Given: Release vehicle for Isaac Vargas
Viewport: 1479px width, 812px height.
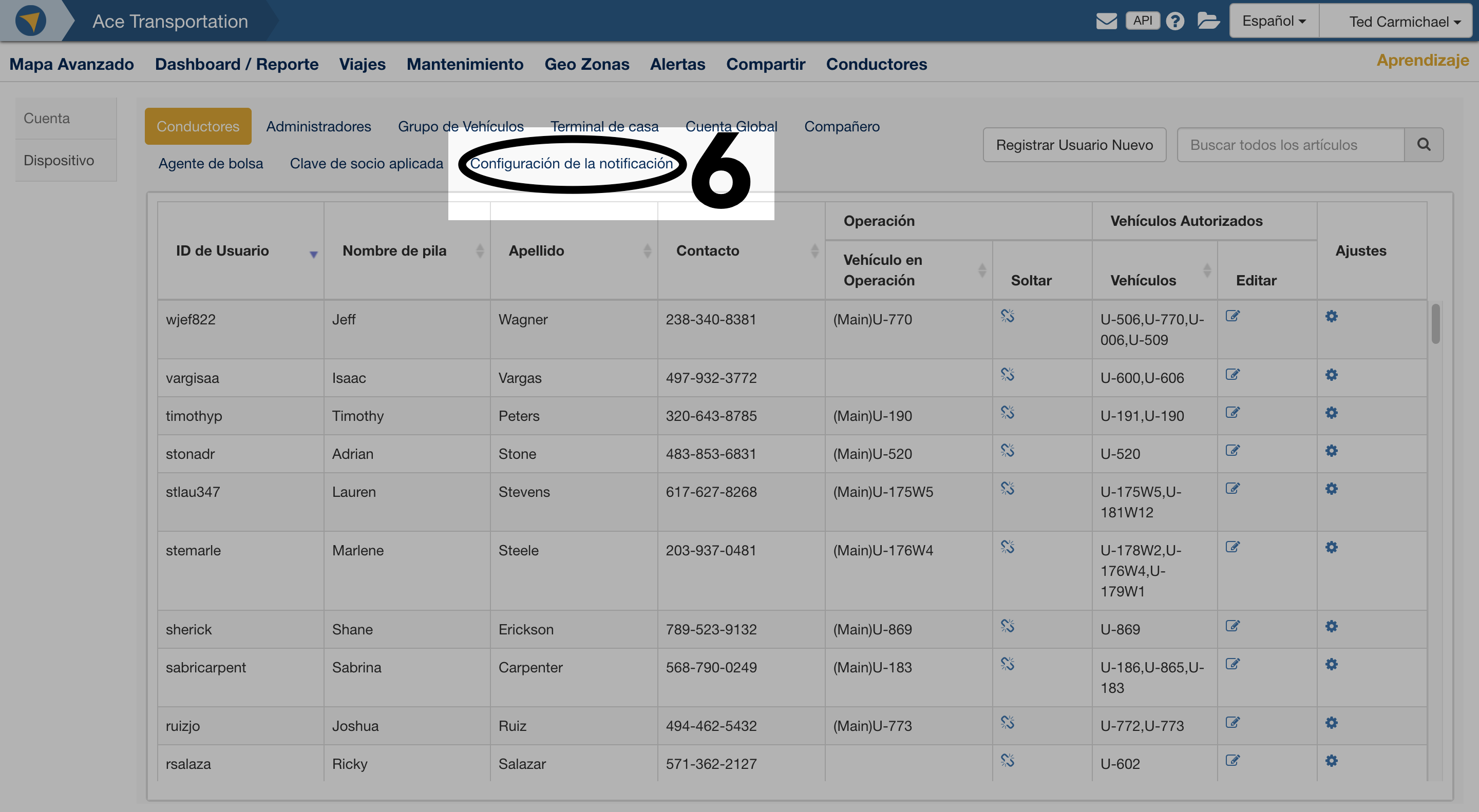Looking at the screenshot, I should click(1007, 375).
